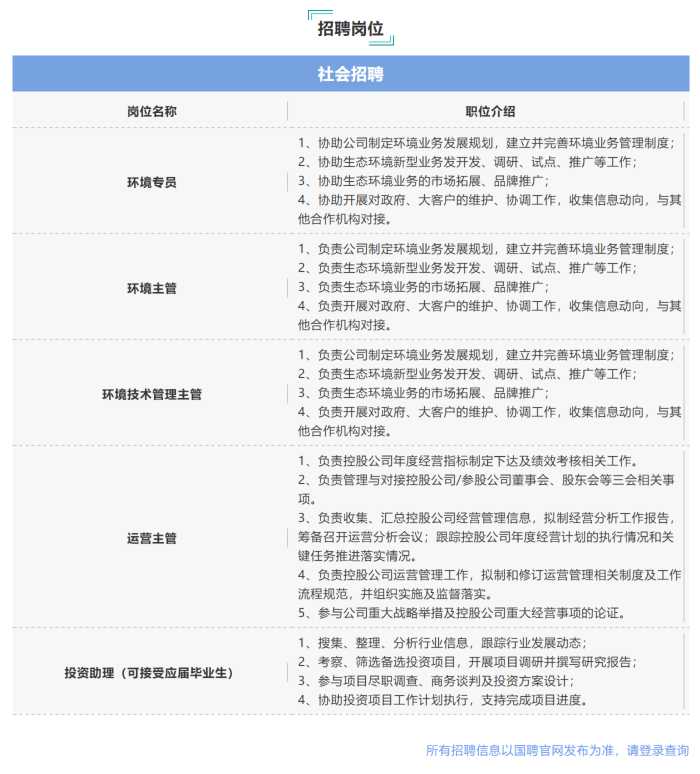Select the 环境技术管理主管 position name
700x774 pixels.
point(152,394)
